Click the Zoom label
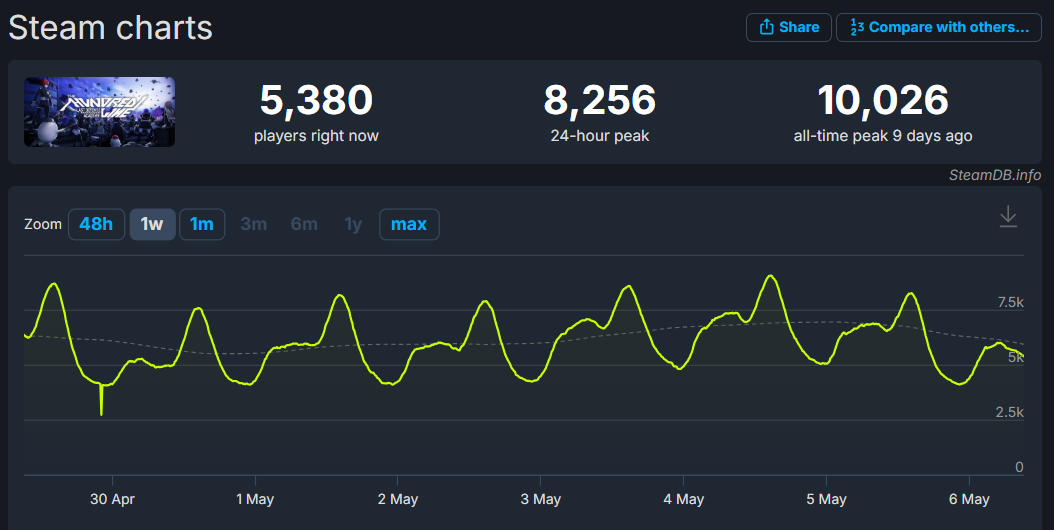Image resolution: width=1054 pixels, height=530 pixels. pos(43,225)
